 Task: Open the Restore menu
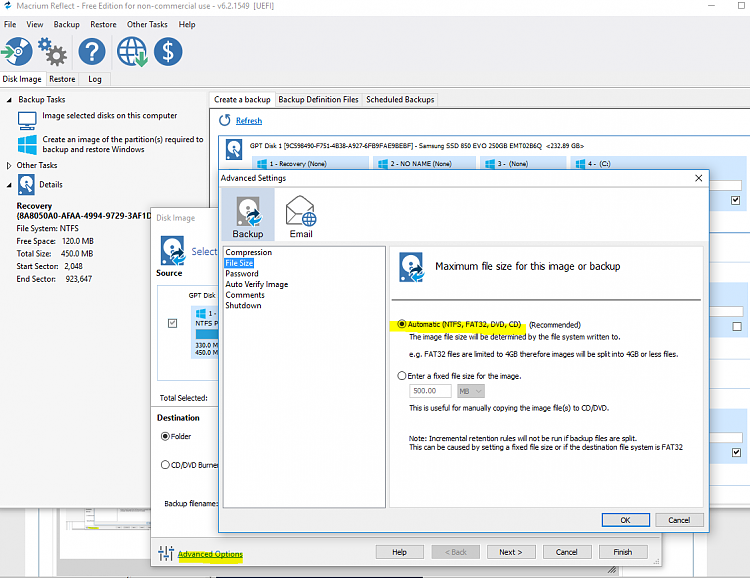tap(103, 24)
